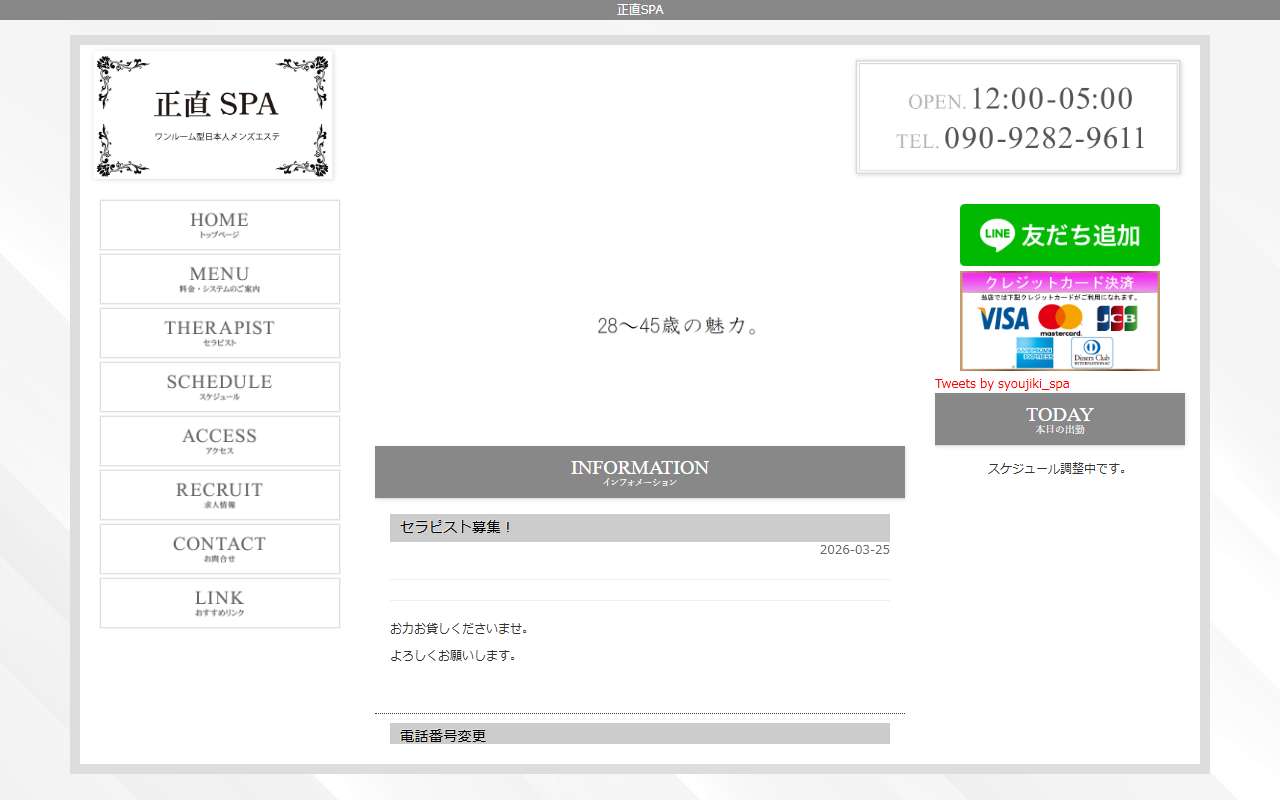This screenshot has width=1280, height=800.
Task: Open the CONTACT inquiry page
Action: pyautogui.click(x=219, y=548)
